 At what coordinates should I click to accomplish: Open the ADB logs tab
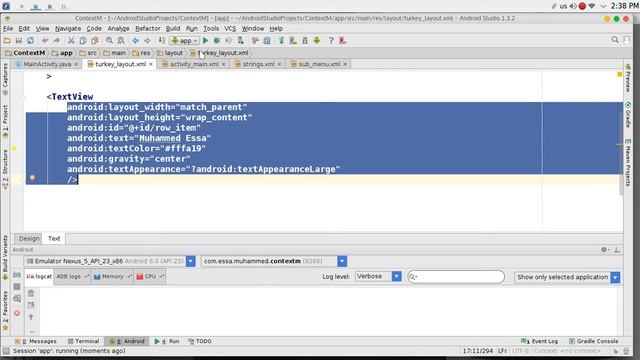tap(72, 276)
